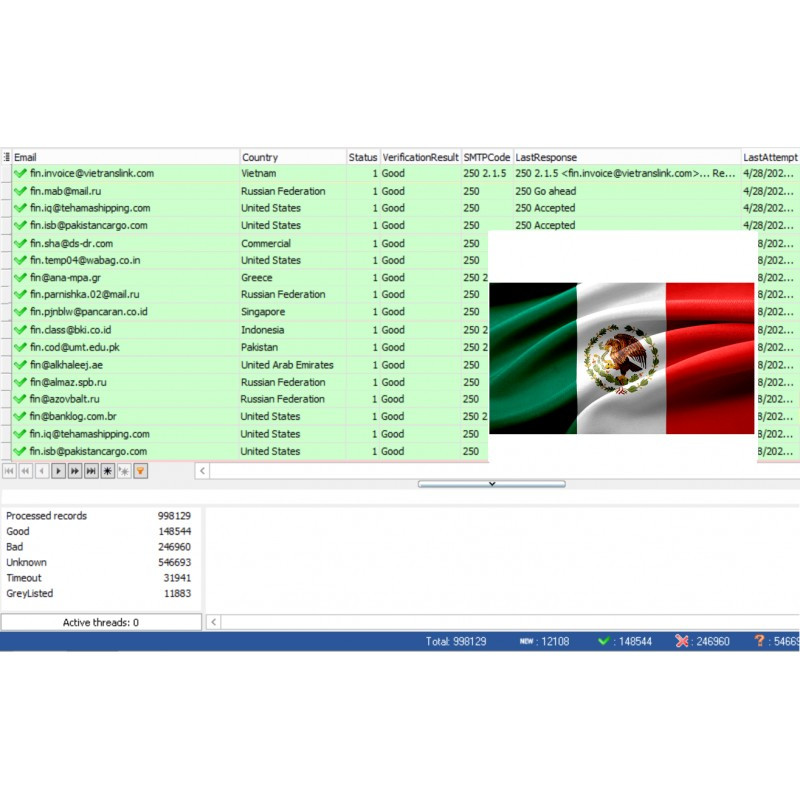Open the grid column chooser icon

tap(6, 157)
